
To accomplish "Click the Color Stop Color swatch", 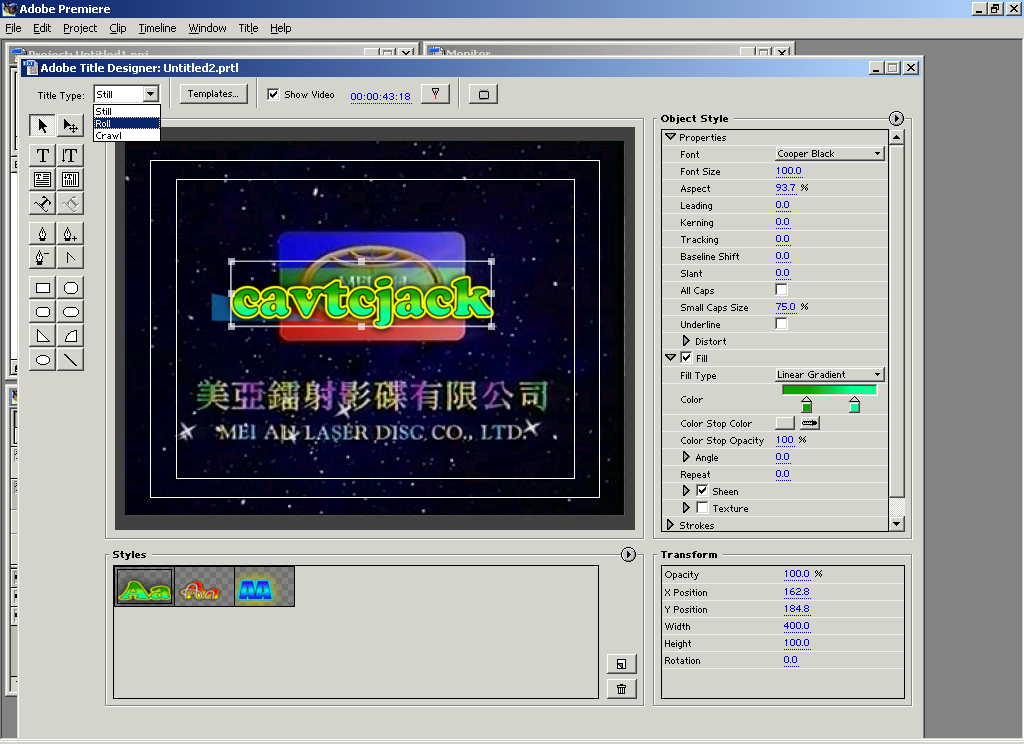I will [x=785, y=423].
